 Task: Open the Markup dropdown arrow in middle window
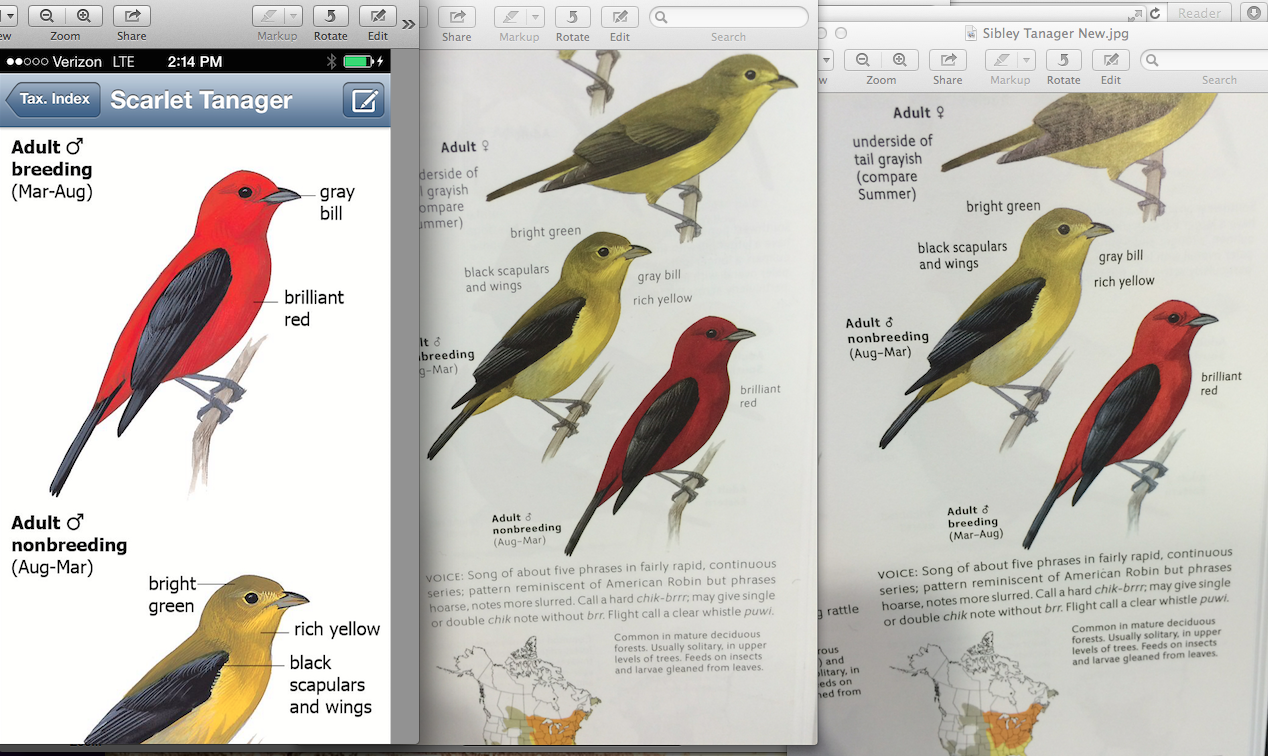tap(534, 17)
